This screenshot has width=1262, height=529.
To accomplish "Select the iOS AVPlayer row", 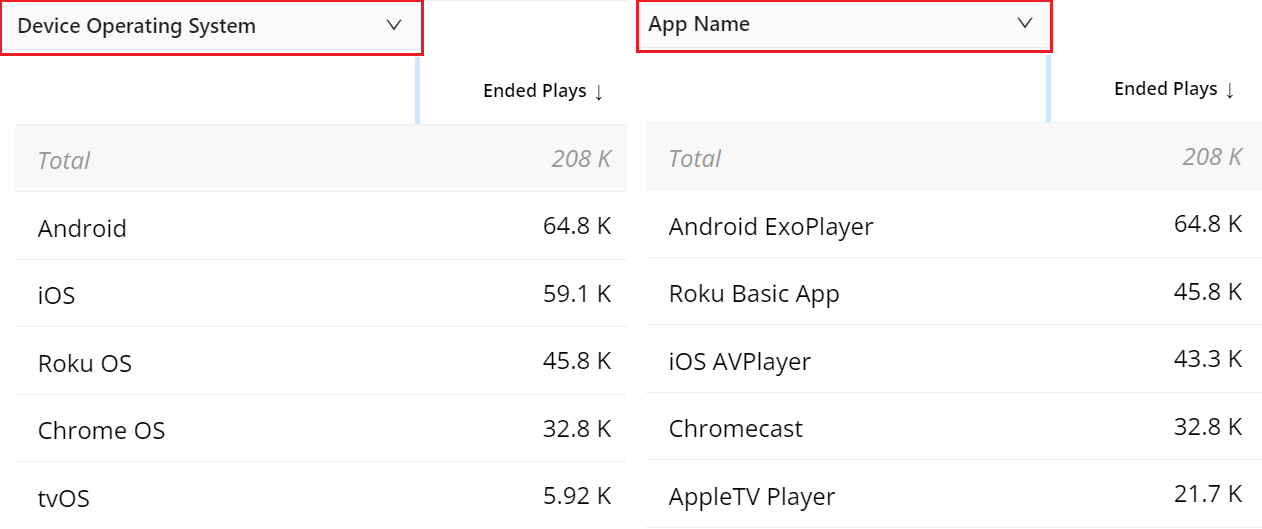I will [954, 359].
